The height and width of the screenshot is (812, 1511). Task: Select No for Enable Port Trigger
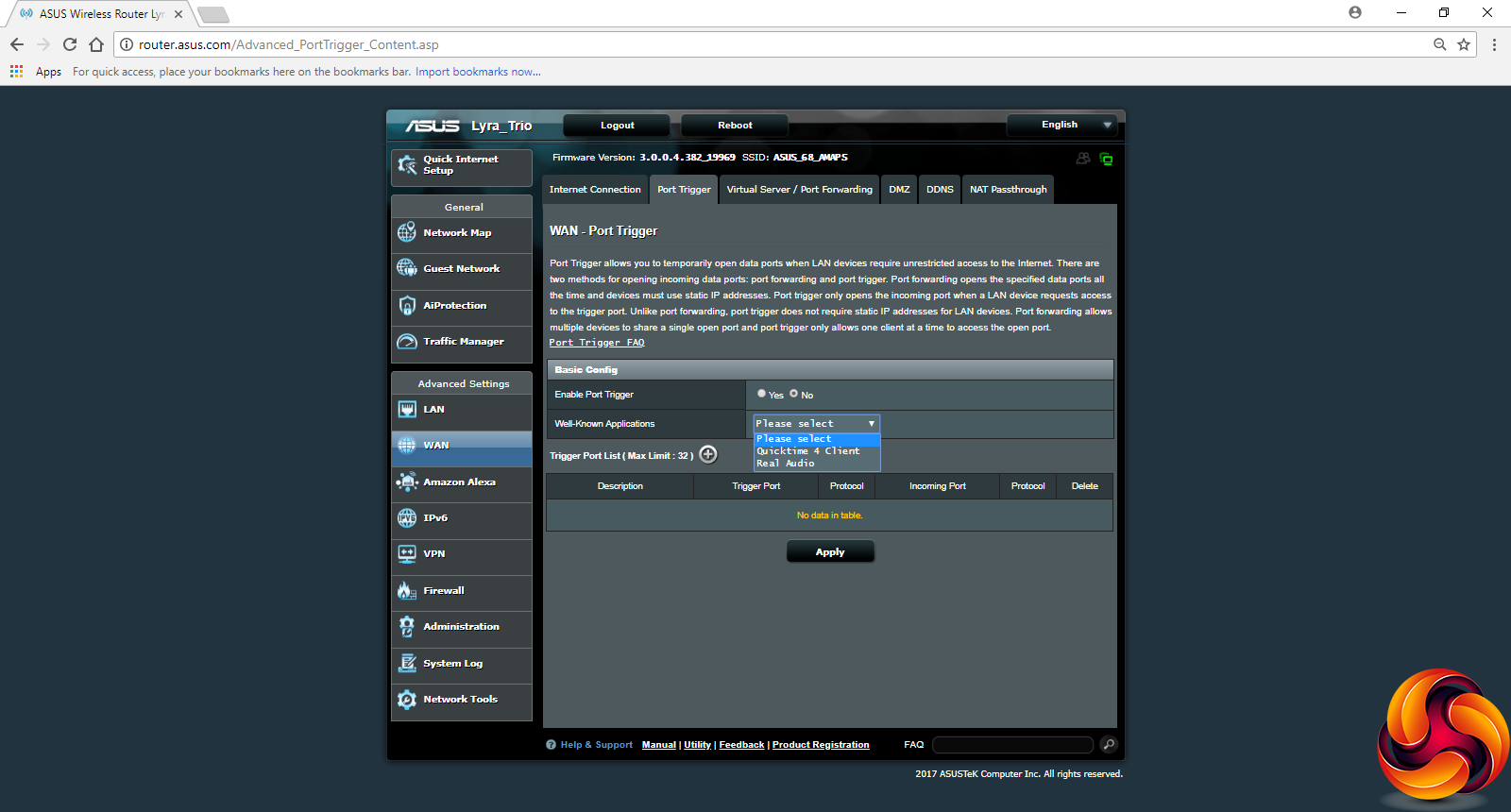(x=794, y=394)
